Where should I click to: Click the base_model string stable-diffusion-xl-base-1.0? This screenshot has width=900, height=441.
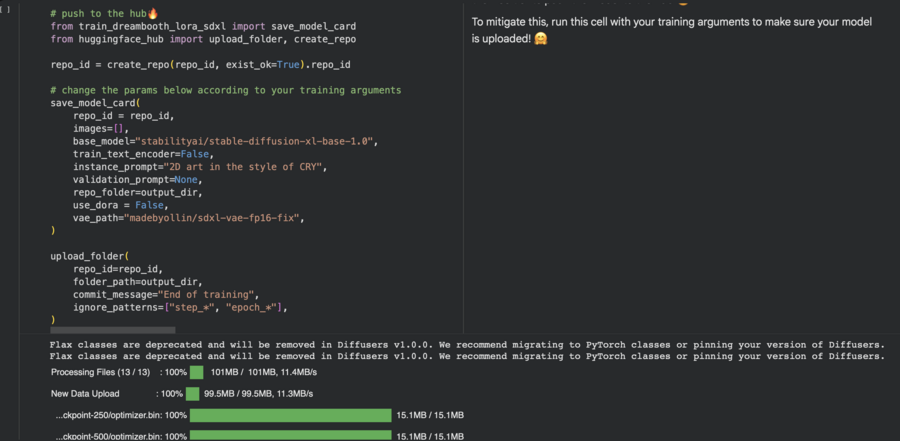click(x=258, y=141)
